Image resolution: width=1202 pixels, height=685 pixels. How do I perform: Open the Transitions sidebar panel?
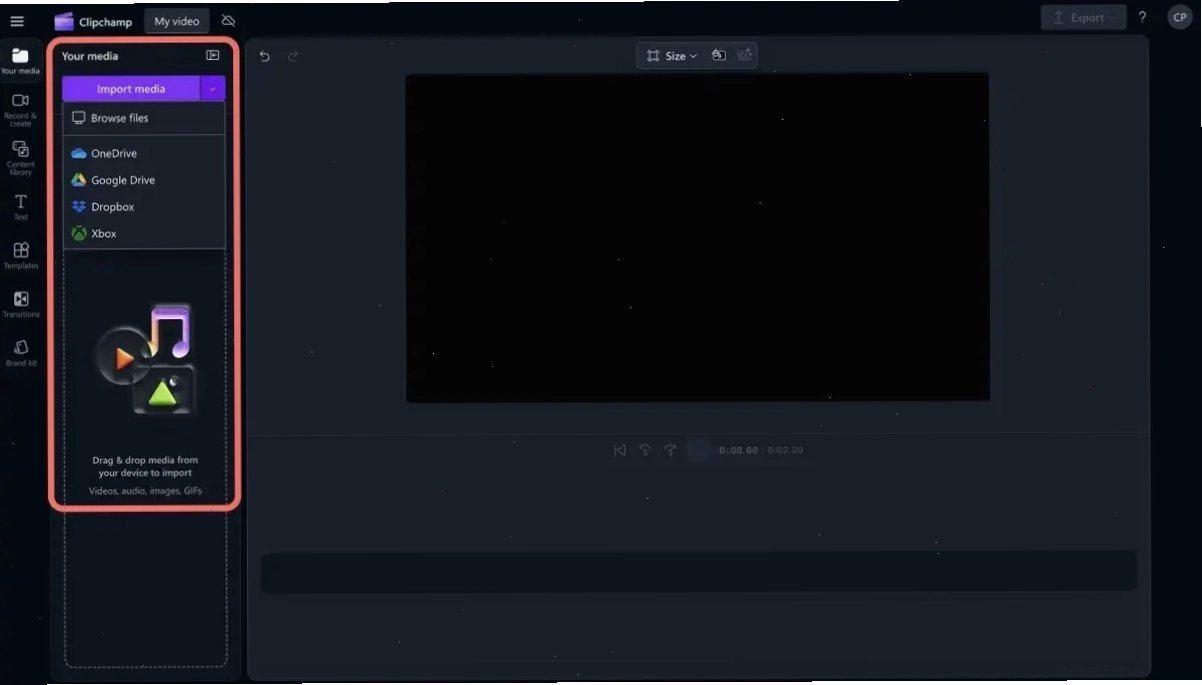coord(20,304)
